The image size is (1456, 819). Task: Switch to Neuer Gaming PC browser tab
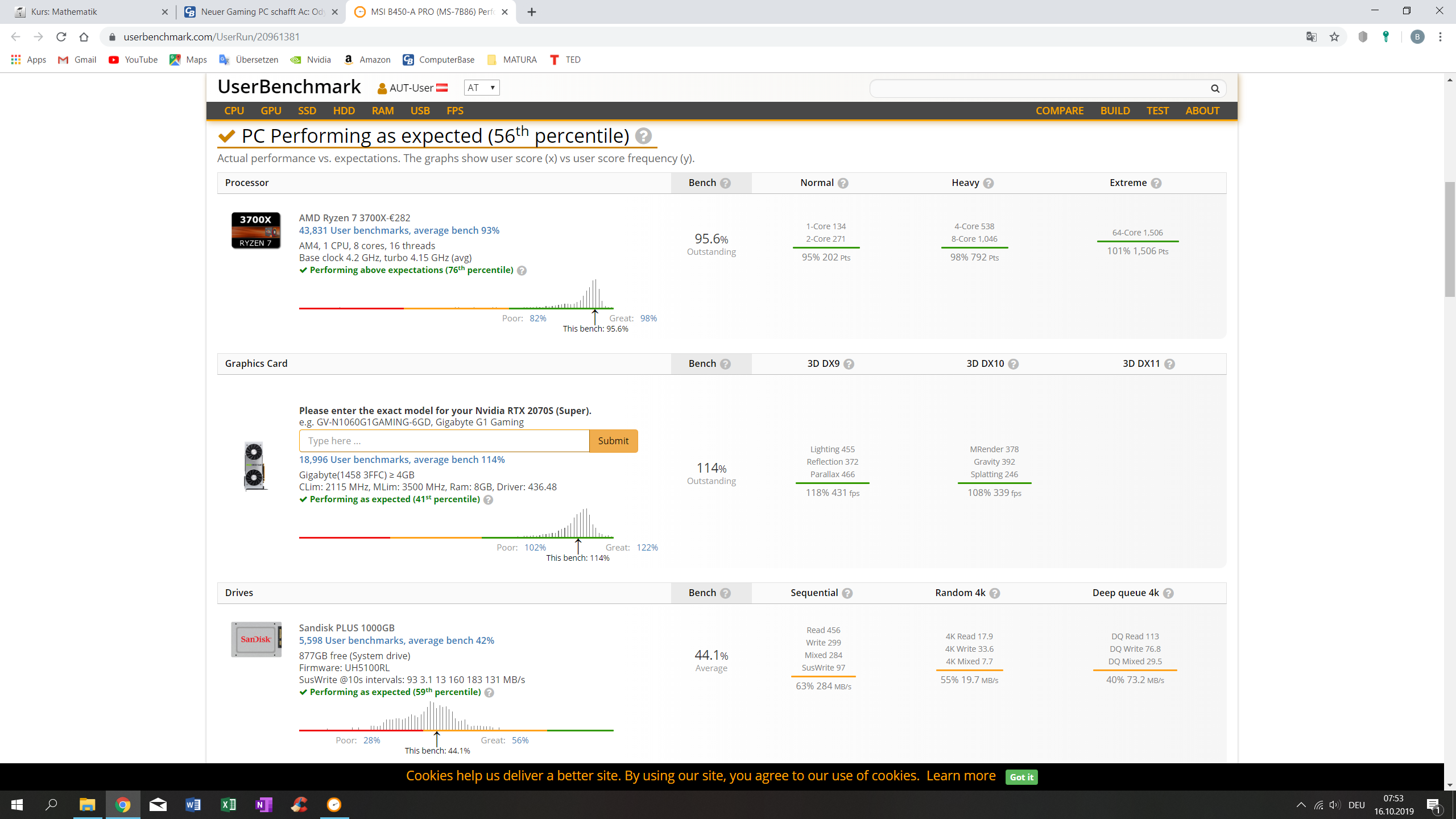point(262,12)
